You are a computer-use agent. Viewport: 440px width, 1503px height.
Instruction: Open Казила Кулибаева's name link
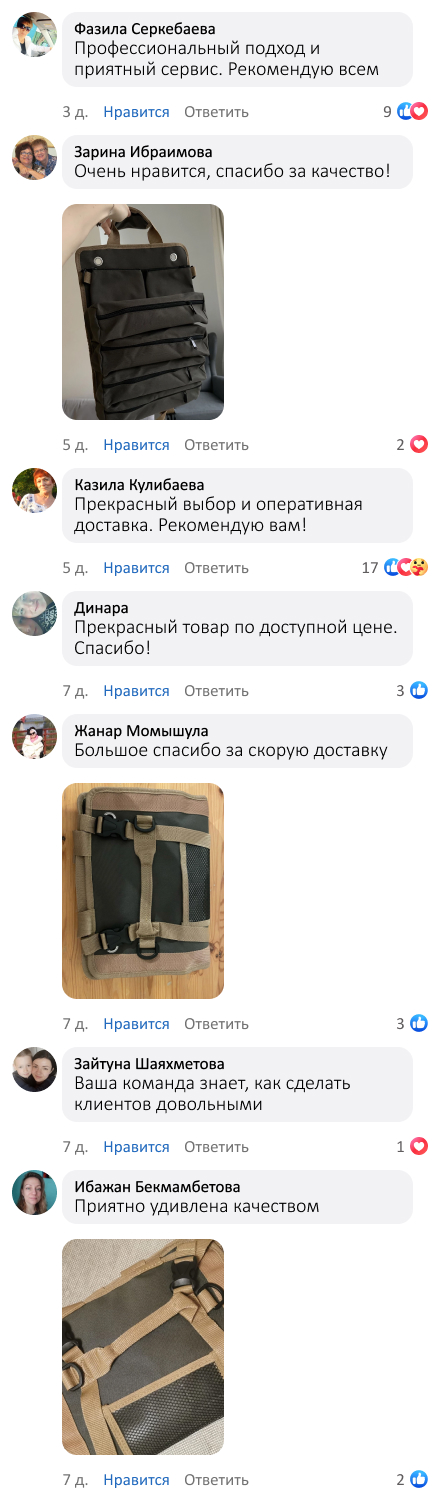tap(139, 485)
